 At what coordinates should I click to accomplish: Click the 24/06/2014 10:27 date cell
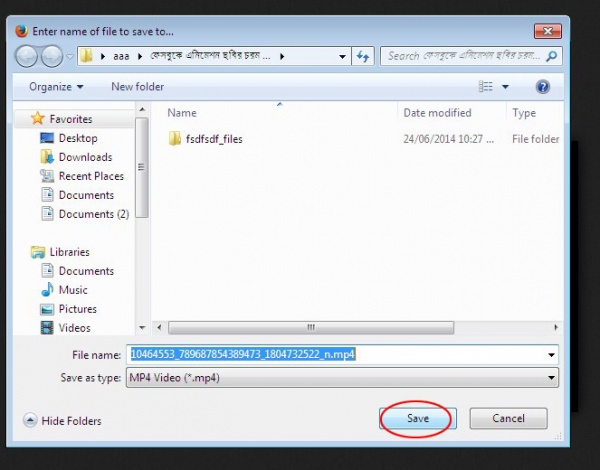pyautogui.click(x=448, y=139)
